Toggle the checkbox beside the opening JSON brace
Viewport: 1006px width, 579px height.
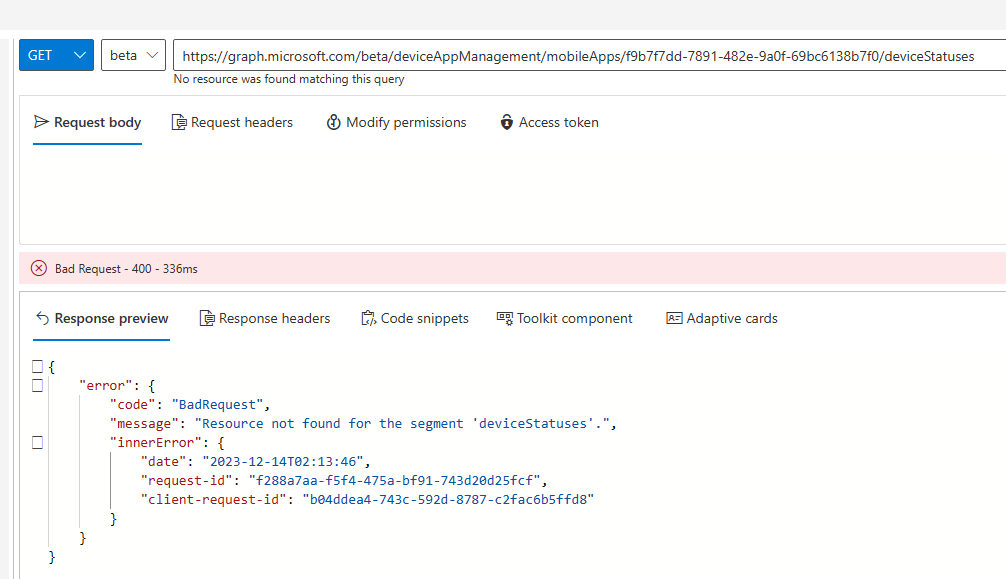click(37, 366)
